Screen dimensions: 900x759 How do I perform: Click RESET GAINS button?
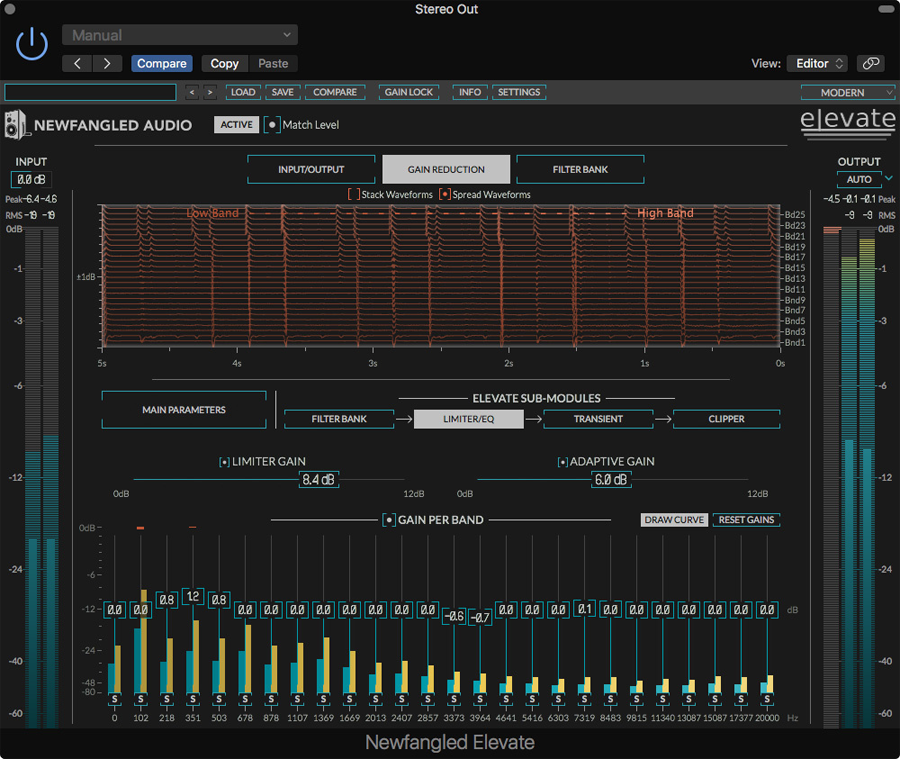click(746, 520)
